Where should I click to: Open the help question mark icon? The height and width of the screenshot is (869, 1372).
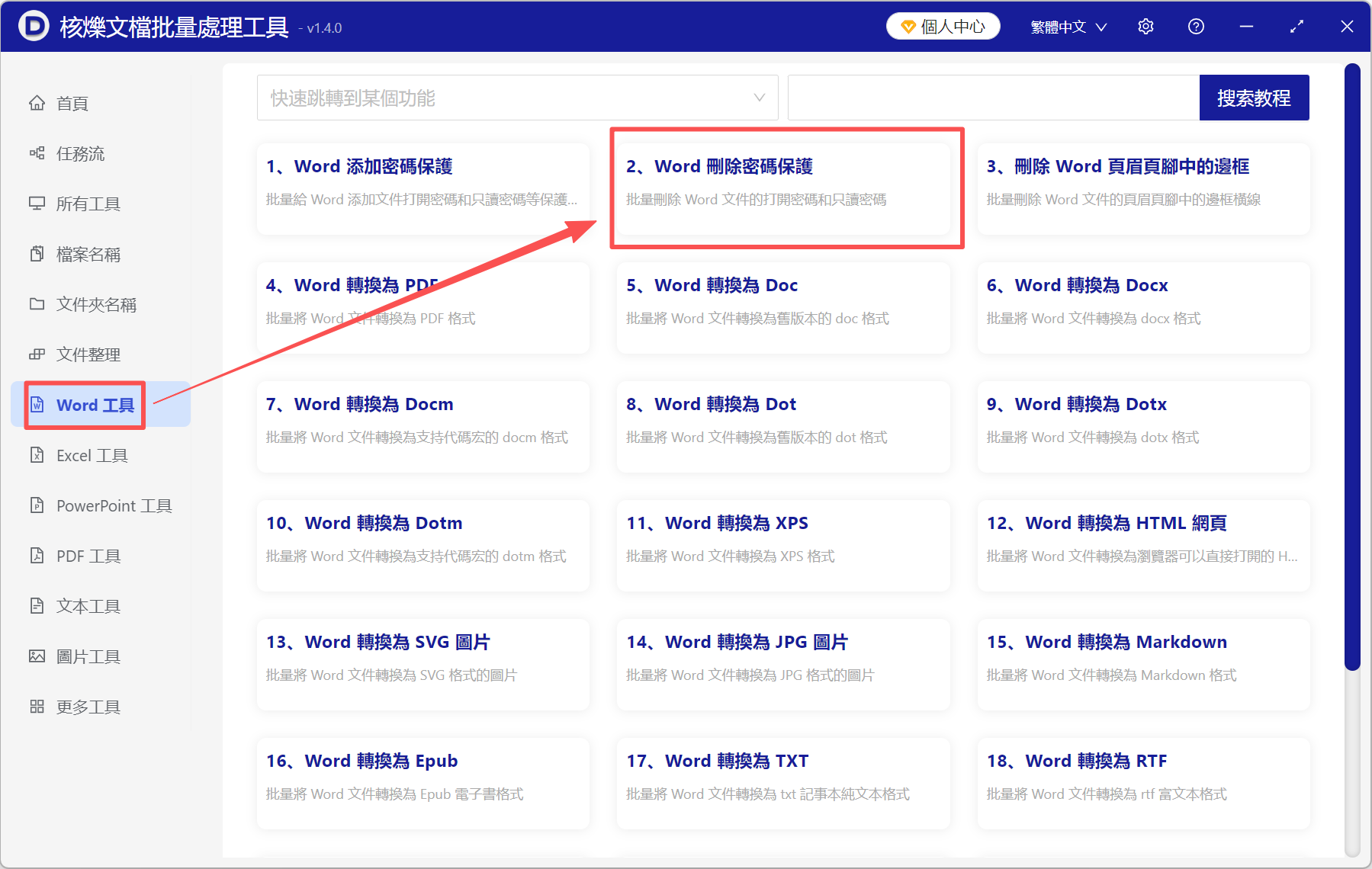(x=1195, y=26)
